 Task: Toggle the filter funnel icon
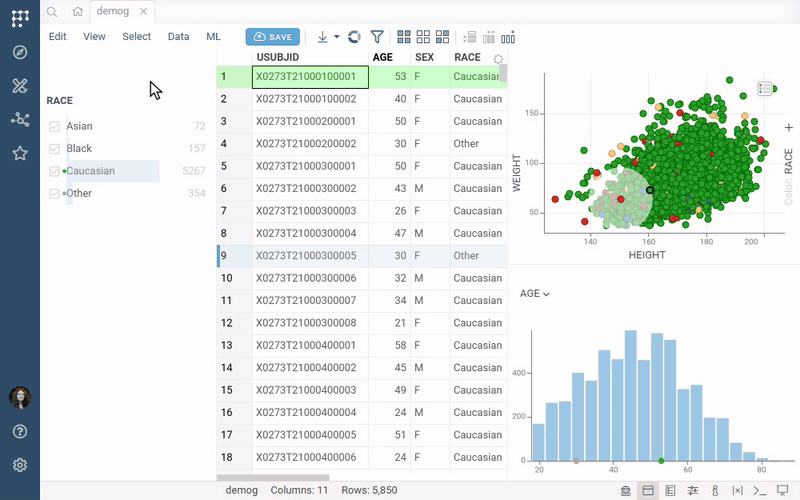pos(377,37)
